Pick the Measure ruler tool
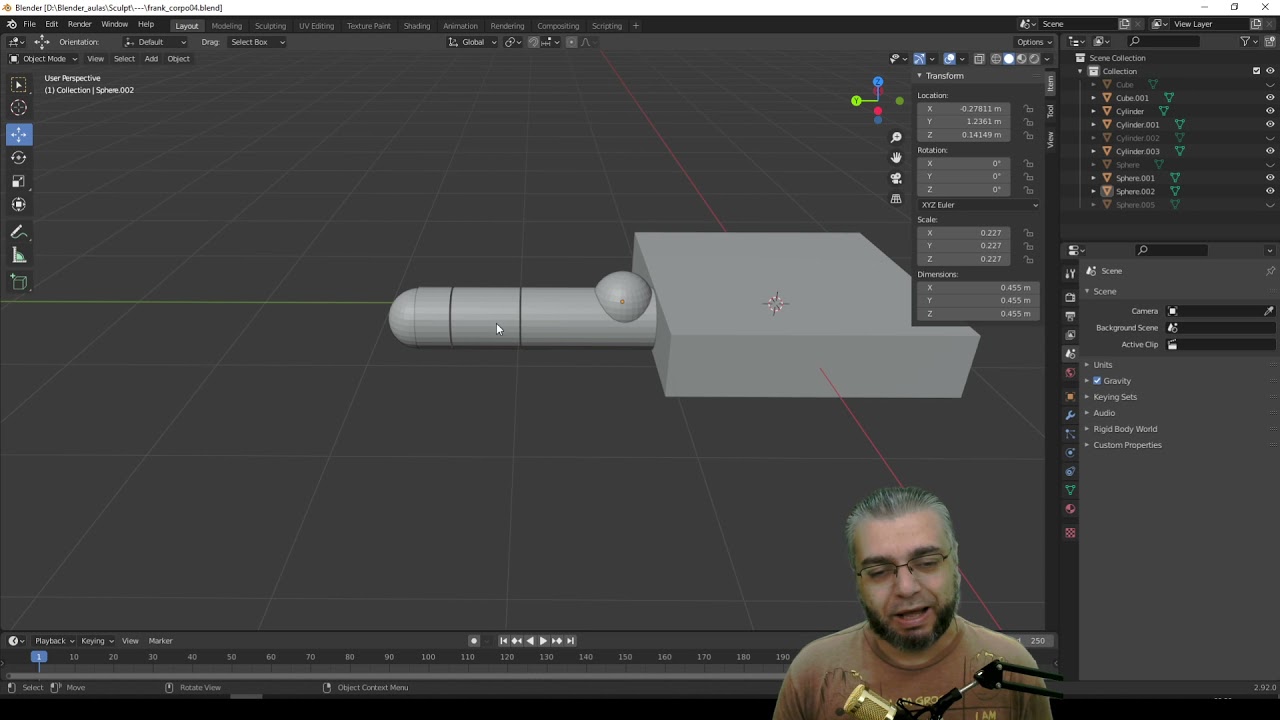 point(19,256)
